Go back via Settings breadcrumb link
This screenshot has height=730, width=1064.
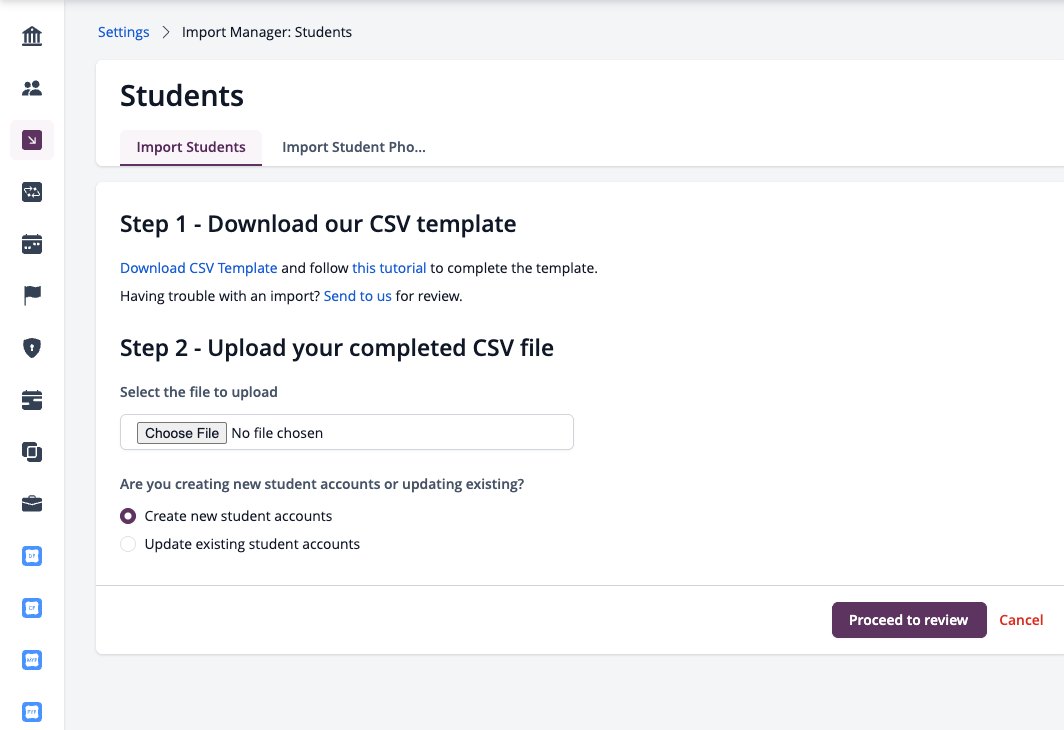(124, 32)
